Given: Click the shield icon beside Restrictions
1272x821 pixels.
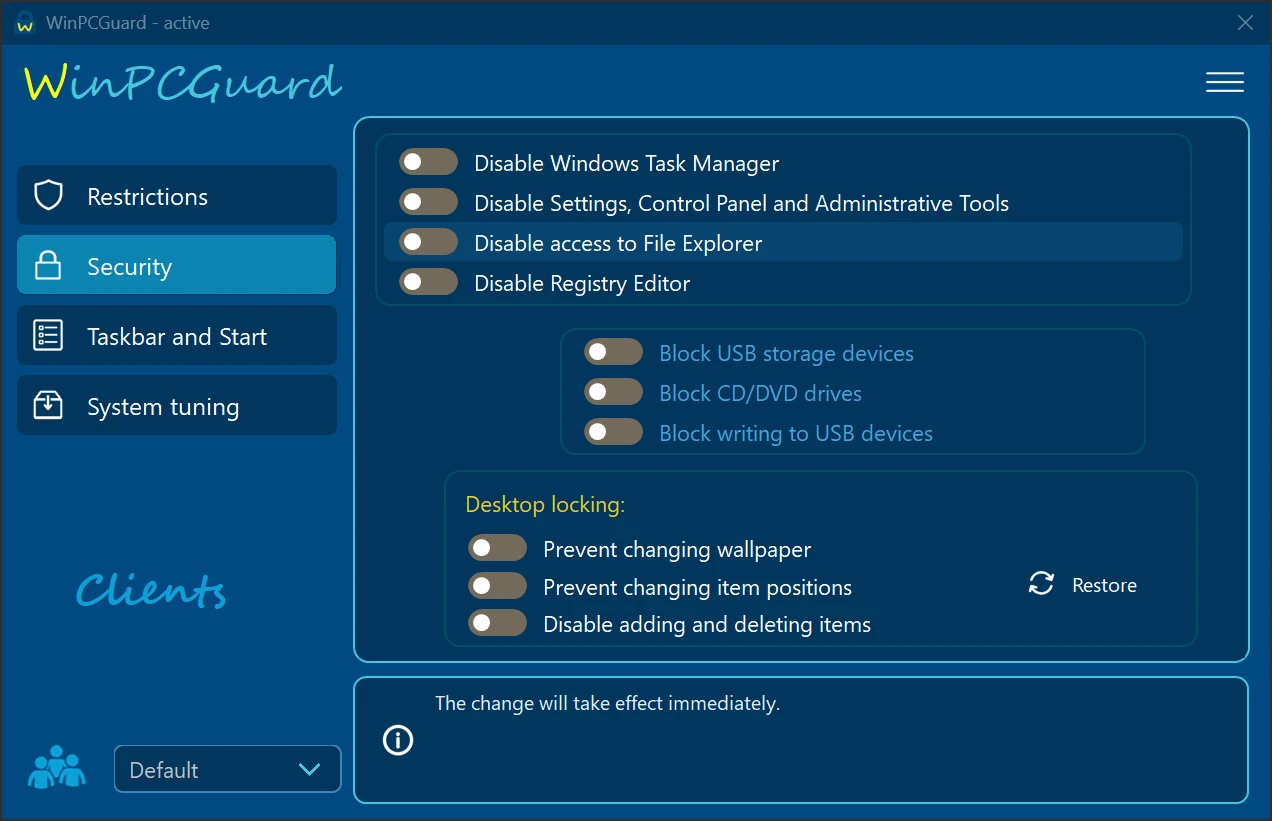Looking at the screenshot, I should pos(48,195).
